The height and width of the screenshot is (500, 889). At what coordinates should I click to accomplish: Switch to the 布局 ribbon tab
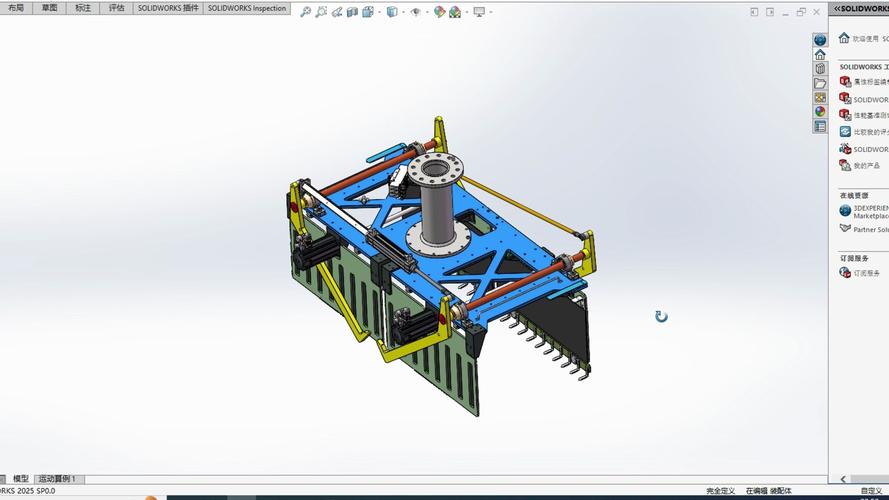tap(16, 8)
